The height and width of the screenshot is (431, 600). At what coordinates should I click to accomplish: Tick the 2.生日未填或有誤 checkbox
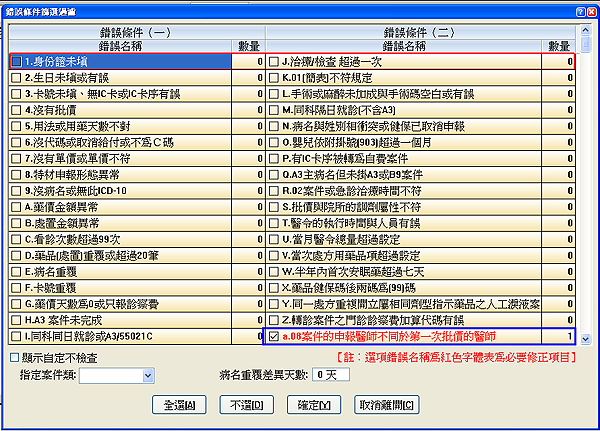(x=16, y=77)
